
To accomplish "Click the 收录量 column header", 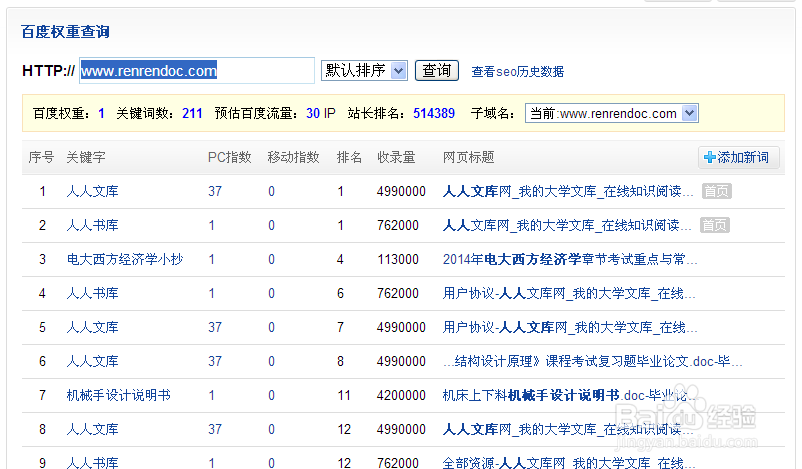I will pos(396,157).
